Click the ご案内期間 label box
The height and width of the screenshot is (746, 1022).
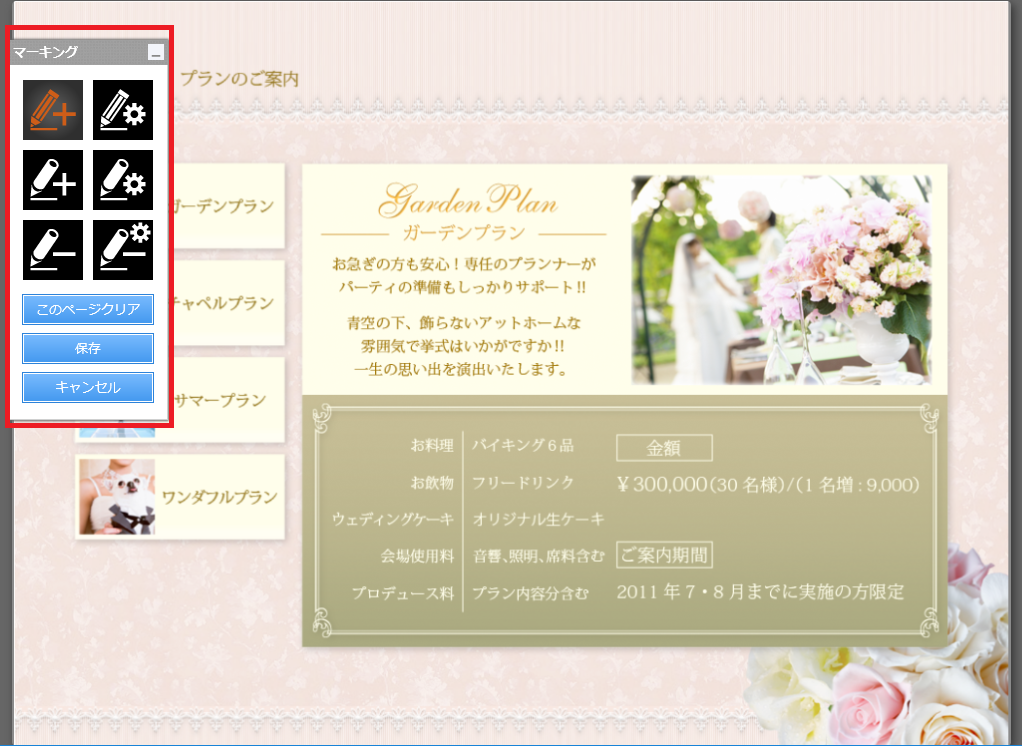pyautogui.click(x=664, y=555)
